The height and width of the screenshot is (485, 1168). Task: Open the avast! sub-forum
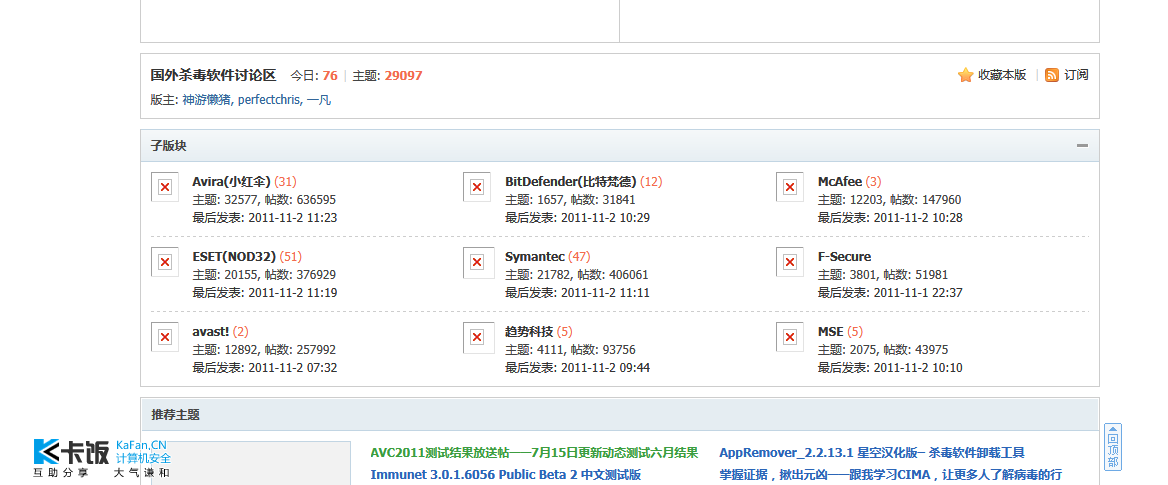point(211,332)
